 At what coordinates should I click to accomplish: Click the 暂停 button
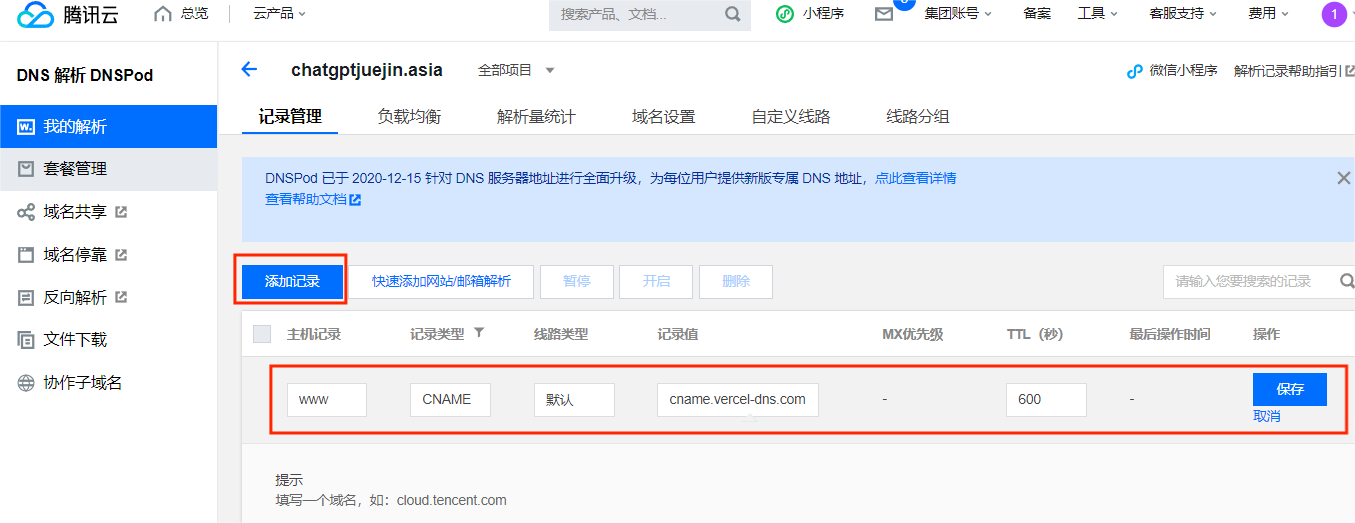[577, 281]
